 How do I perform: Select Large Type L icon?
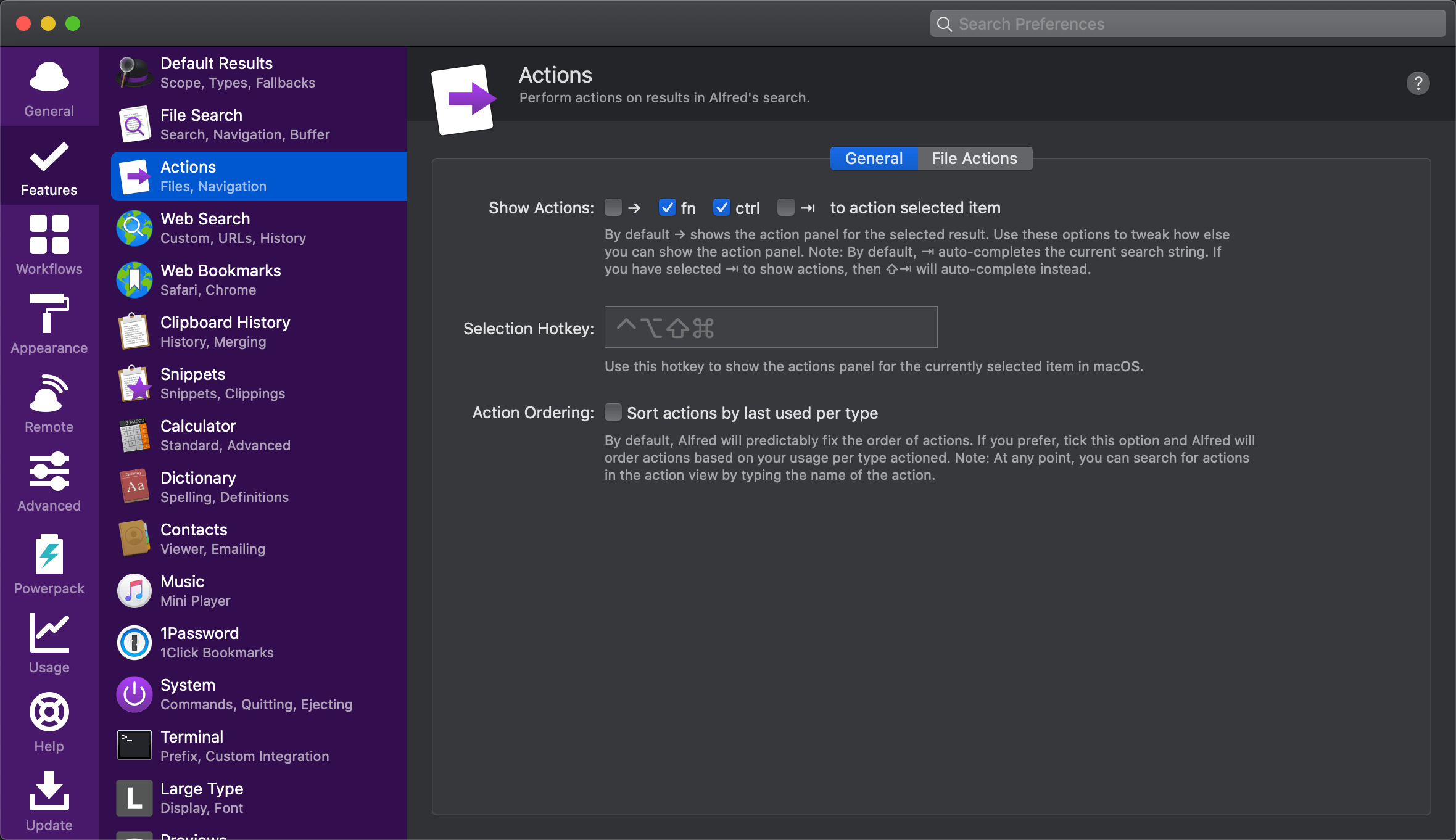point(134,798)
